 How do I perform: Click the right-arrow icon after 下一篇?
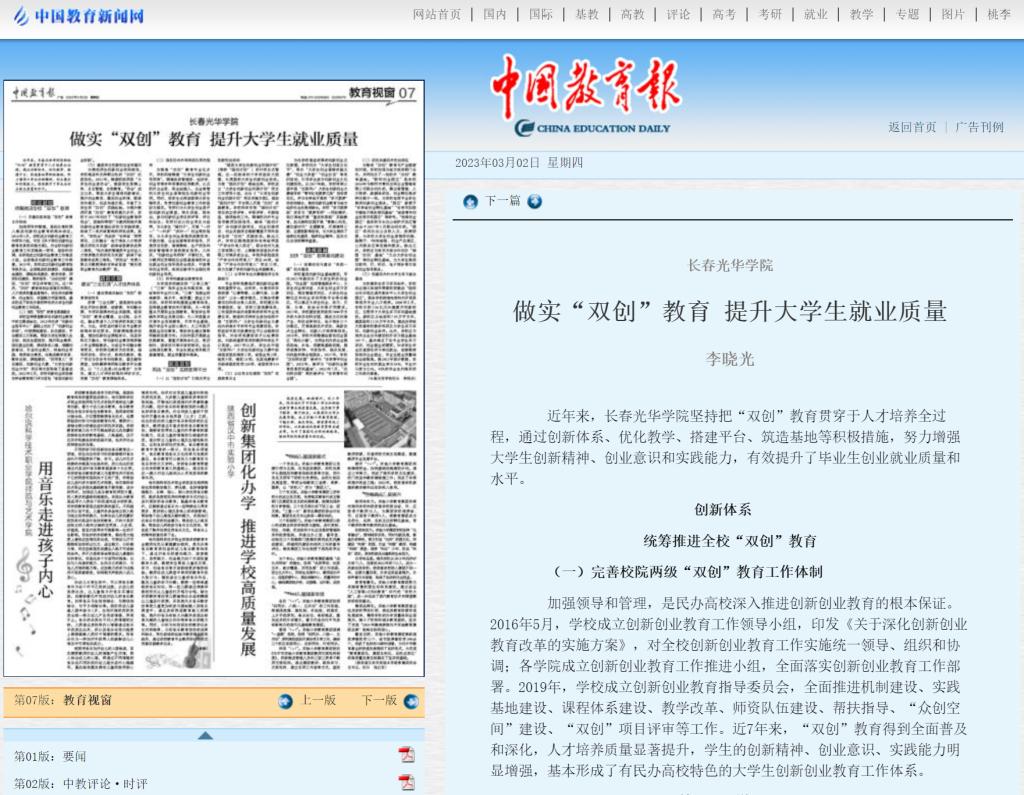[x=534, y=202]
